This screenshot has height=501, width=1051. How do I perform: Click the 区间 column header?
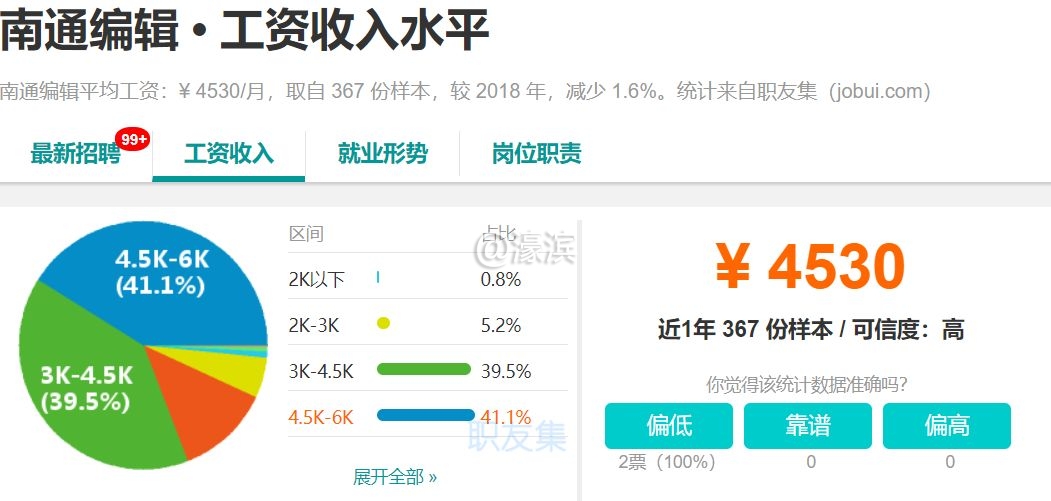tap(306, 233)
